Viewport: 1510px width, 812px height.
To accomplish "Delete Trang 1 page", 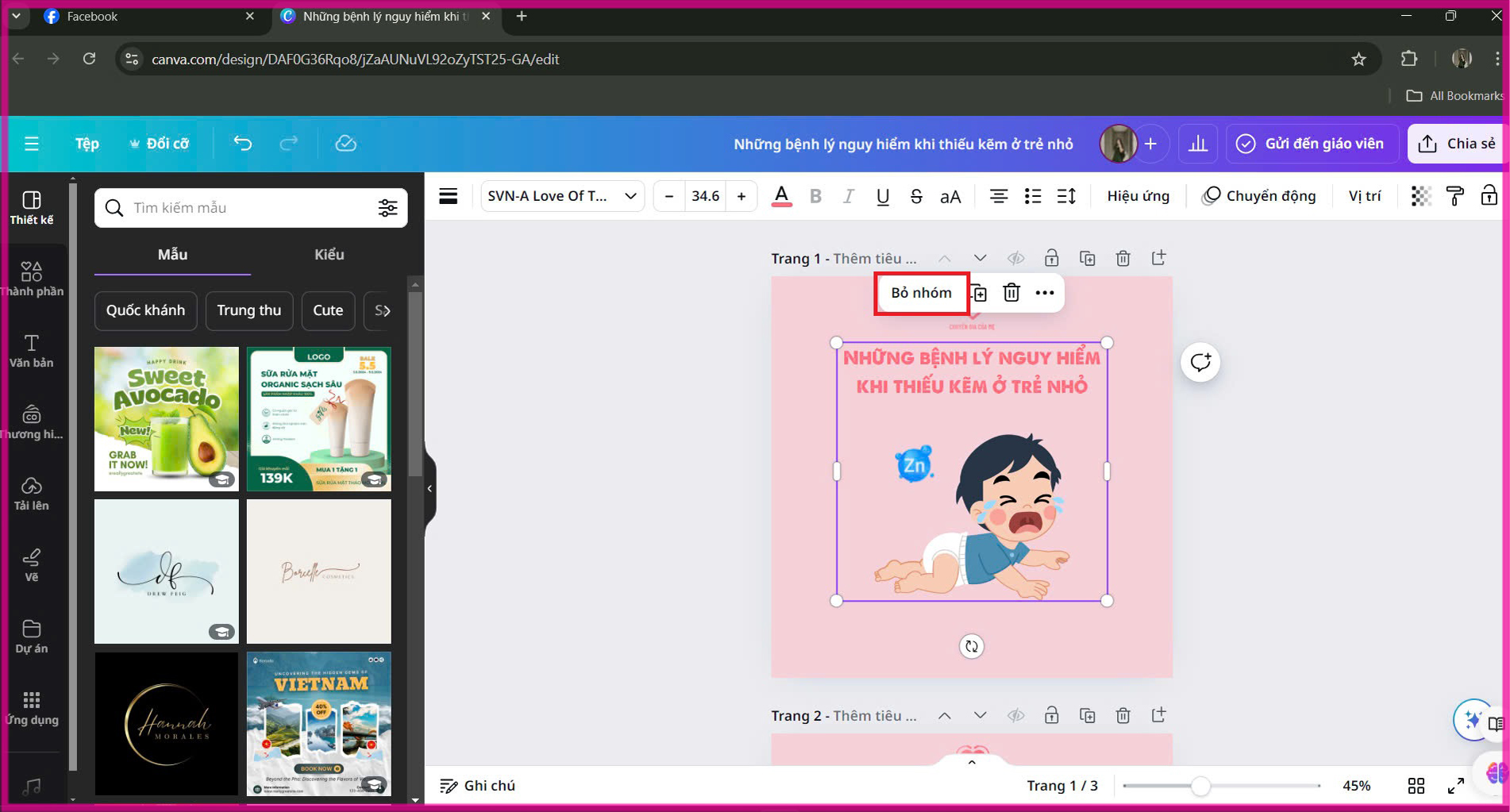I will 1123,258.
